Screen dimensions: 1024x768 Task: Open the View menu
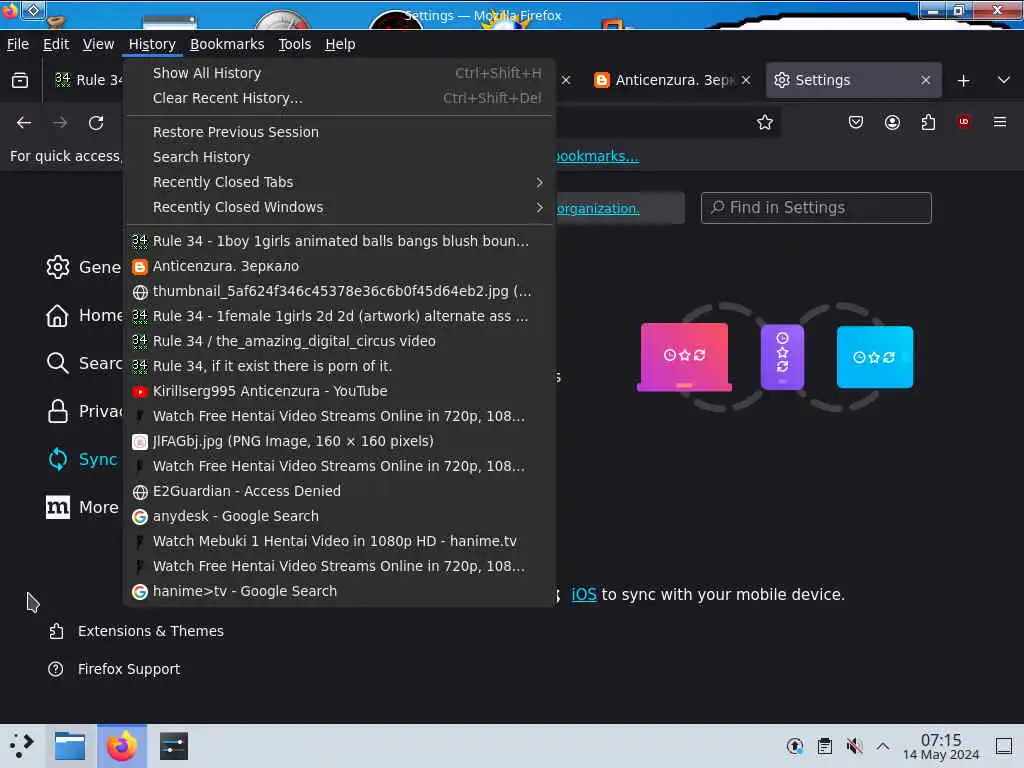[98, 44]
